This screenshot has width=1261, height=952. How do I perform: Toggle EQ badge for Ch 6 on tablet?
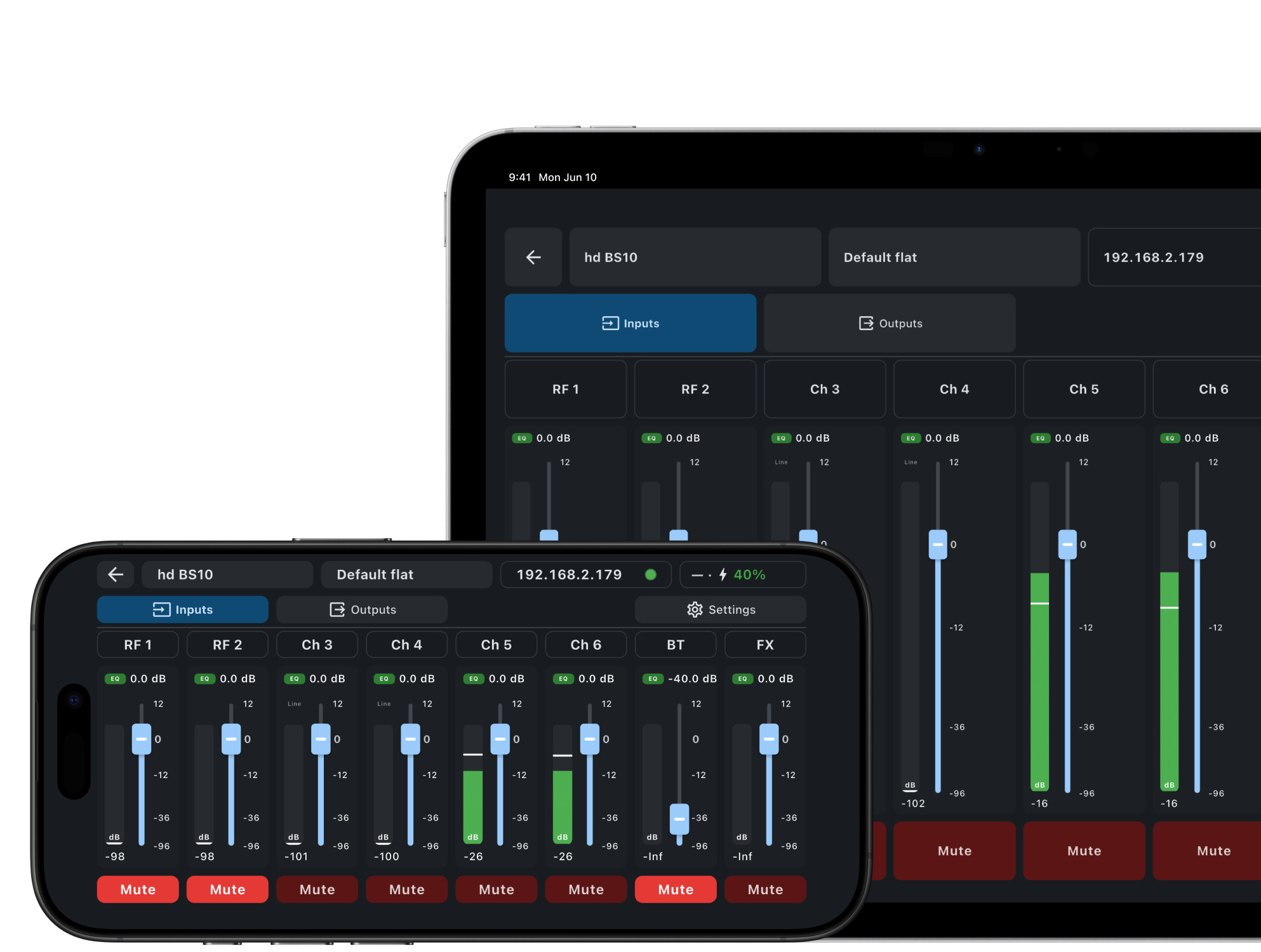pos(1170,438)
